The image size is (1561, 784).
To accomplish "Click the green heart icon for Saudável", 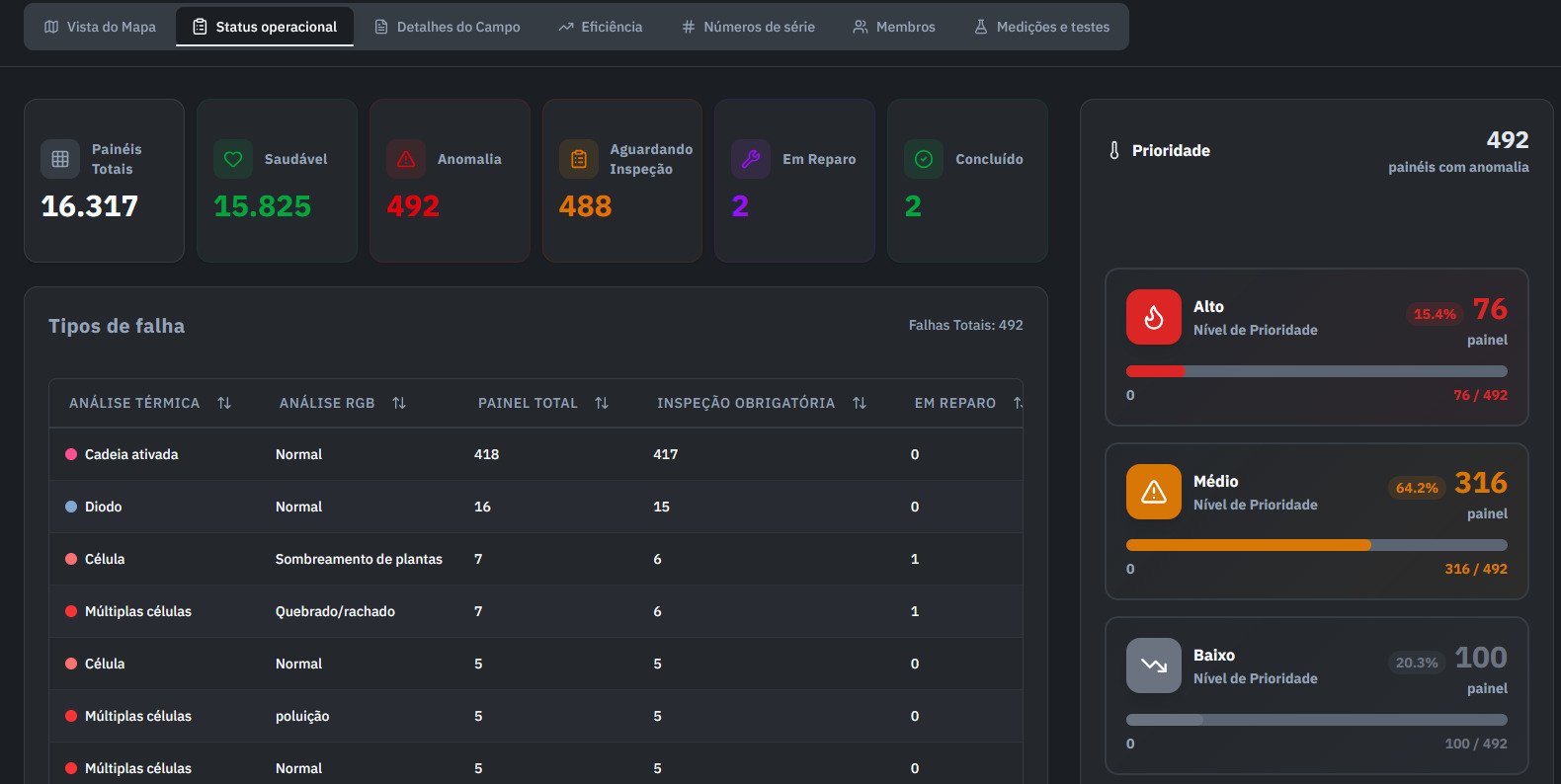I will tap(233, 159).
